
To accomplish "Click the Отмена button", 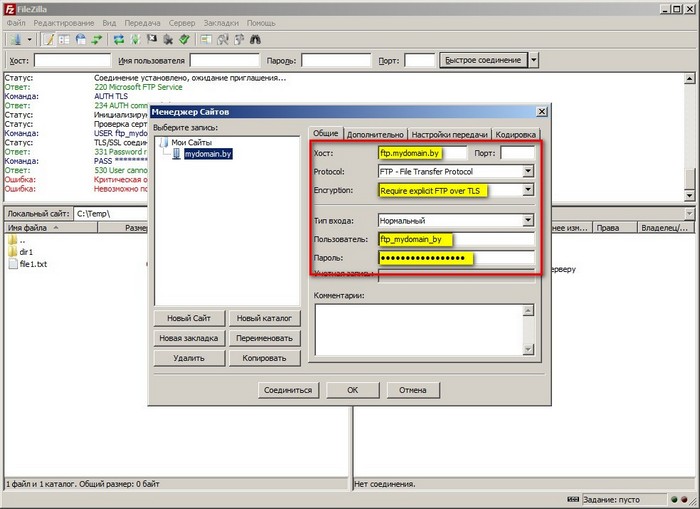I will 413,390.
